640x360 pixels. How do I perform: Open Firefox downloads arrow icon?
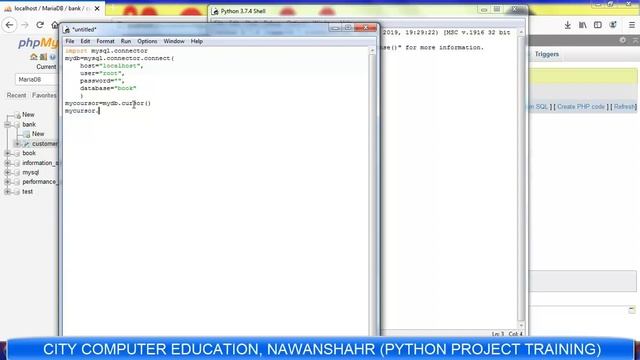click(567, 25)
